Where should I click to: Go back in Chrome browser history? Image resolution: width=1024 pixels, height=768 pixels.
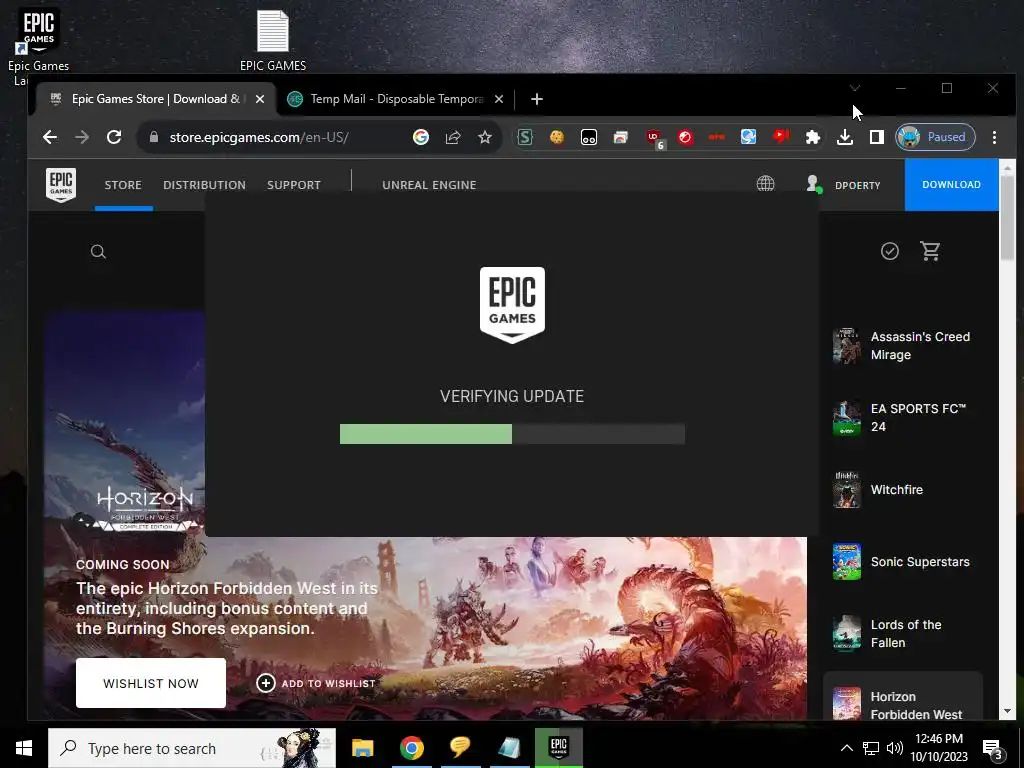click(x=50, y=137)
